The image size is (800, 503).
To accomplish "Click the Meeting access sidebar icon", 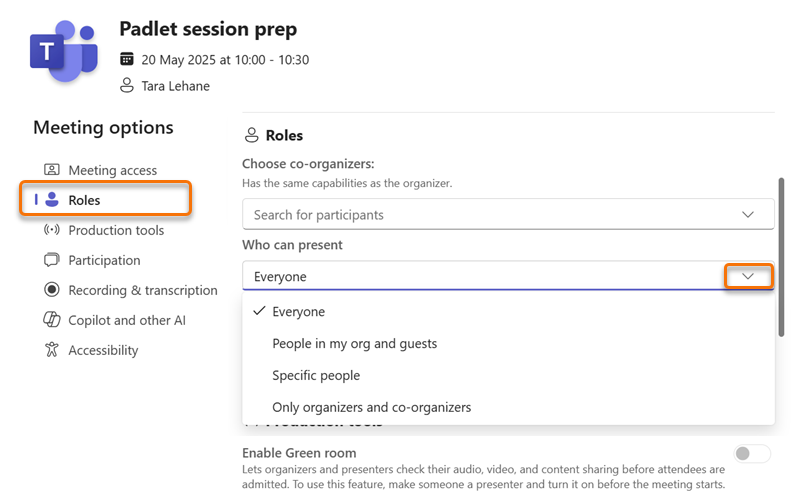I will [x=52, y=169].
